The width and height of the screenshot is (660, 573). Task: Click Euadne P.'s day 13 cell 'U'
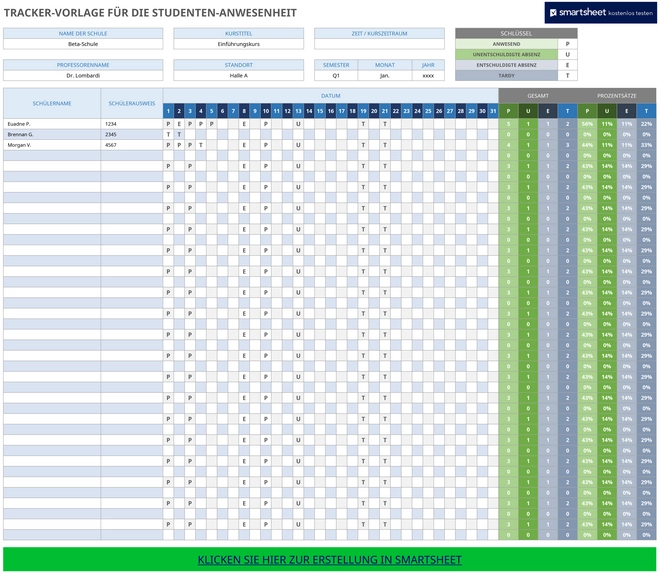coord(298,124)
